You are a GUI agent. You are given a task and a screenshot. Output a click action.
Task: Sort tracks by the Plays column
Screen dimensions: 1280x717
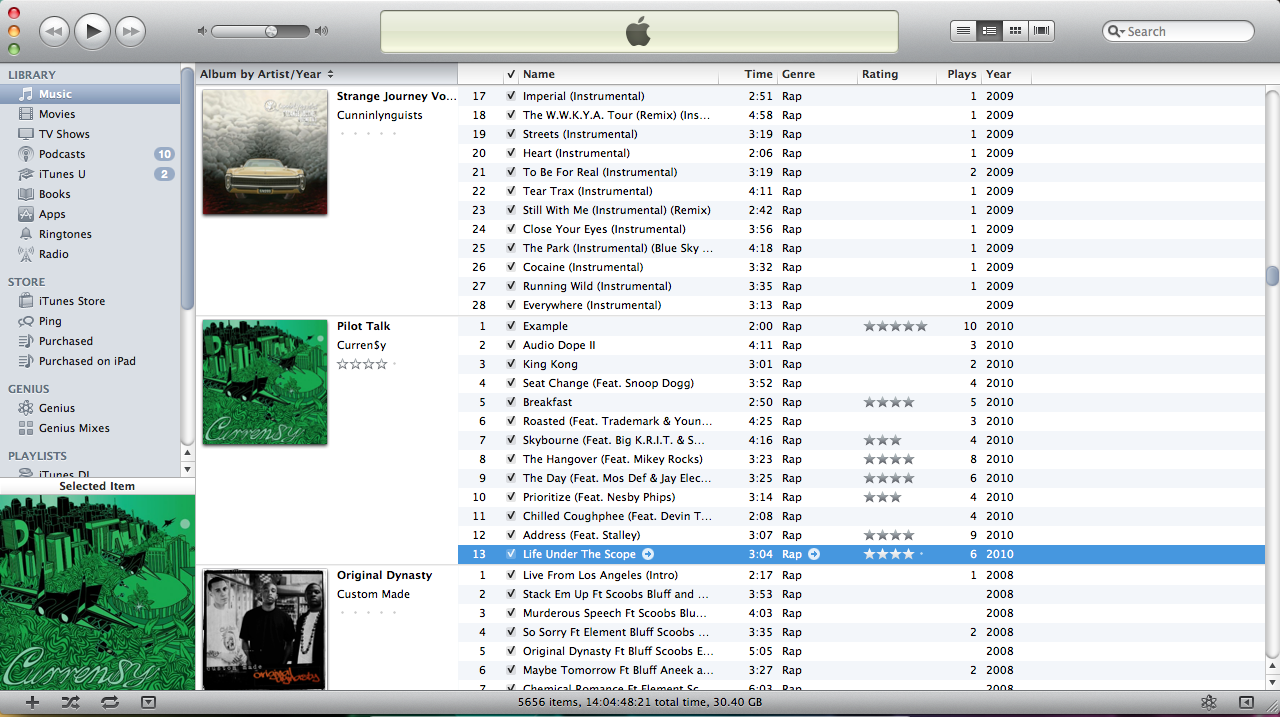(x=961, y=74)
